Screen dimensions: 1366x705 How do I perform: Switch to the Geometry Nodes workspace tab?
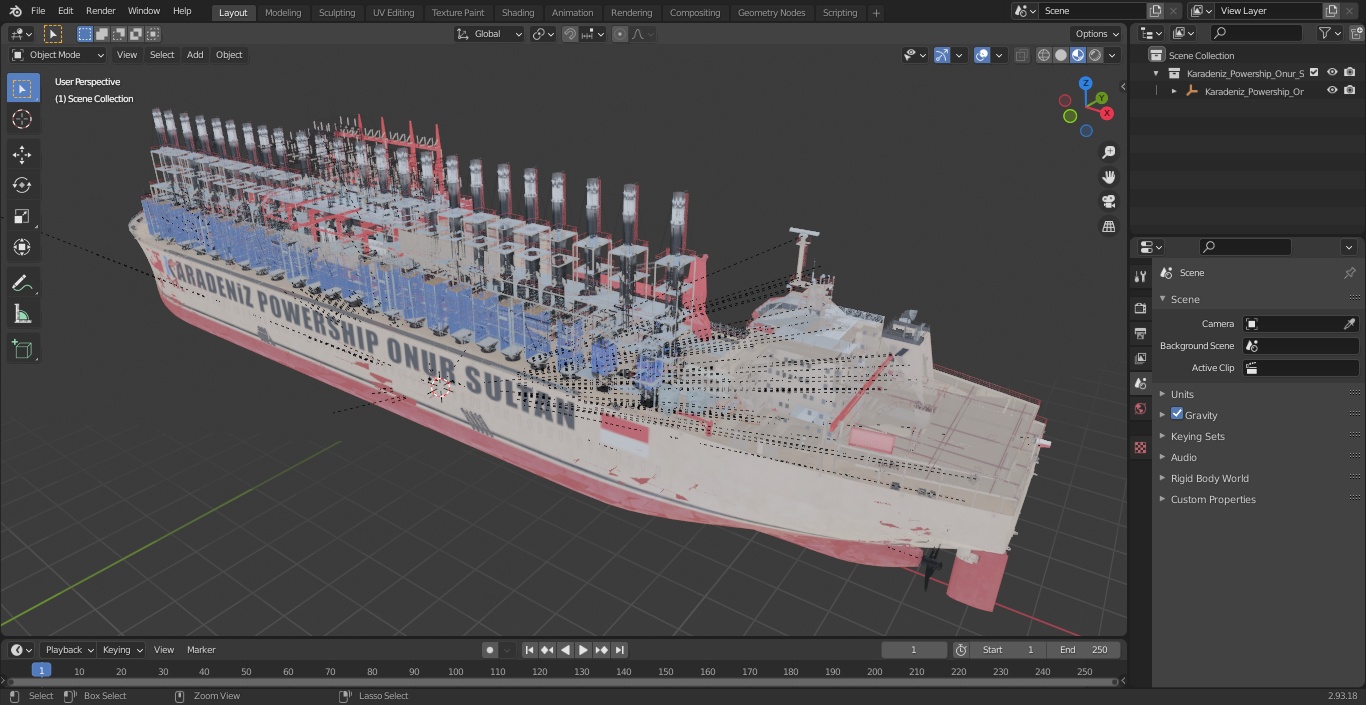[771, 12]
